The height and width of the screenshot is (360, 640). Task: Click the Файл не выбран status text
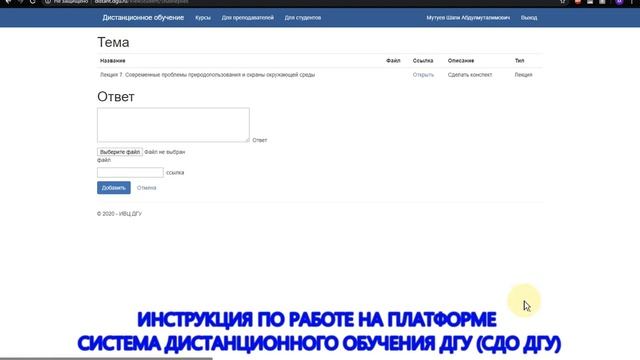(164, 152)
